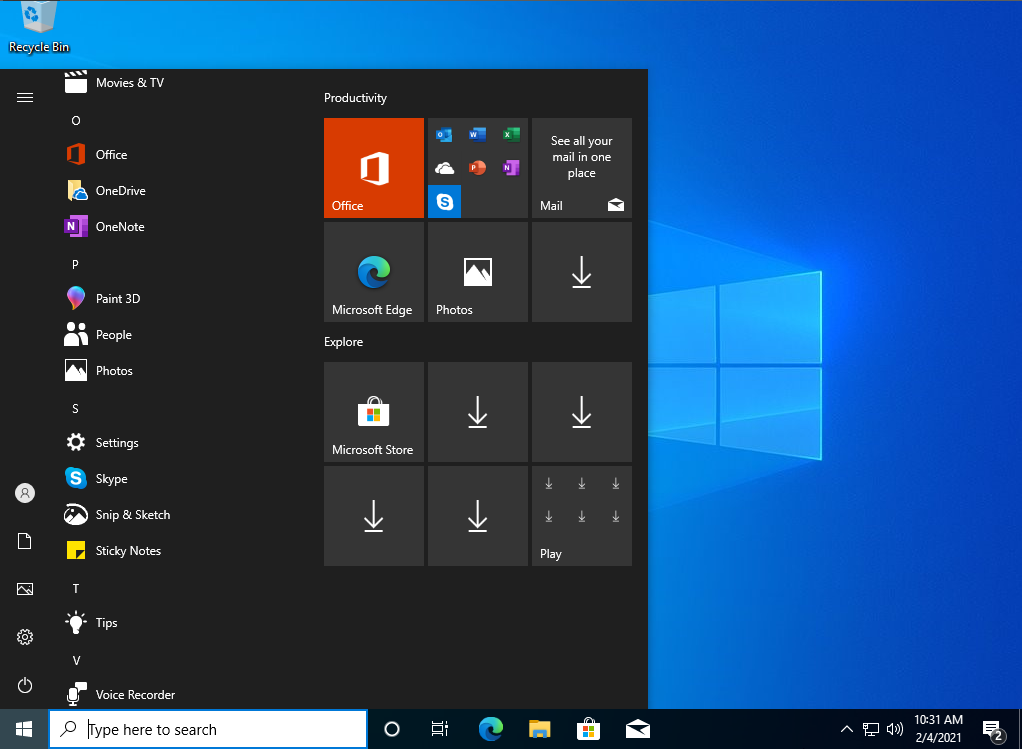Open Cortana from the taskbar
This screenshot has width=1022, height=749.
tap(392, 729)
